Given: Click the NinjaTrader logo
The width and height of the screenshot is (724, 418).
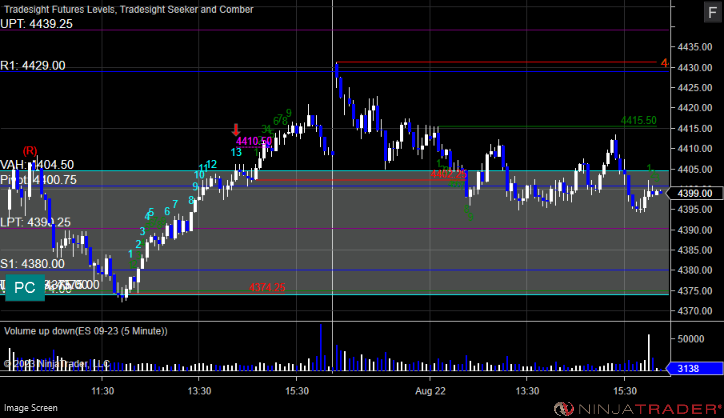Looking at the screenshot, I should 637,408.
